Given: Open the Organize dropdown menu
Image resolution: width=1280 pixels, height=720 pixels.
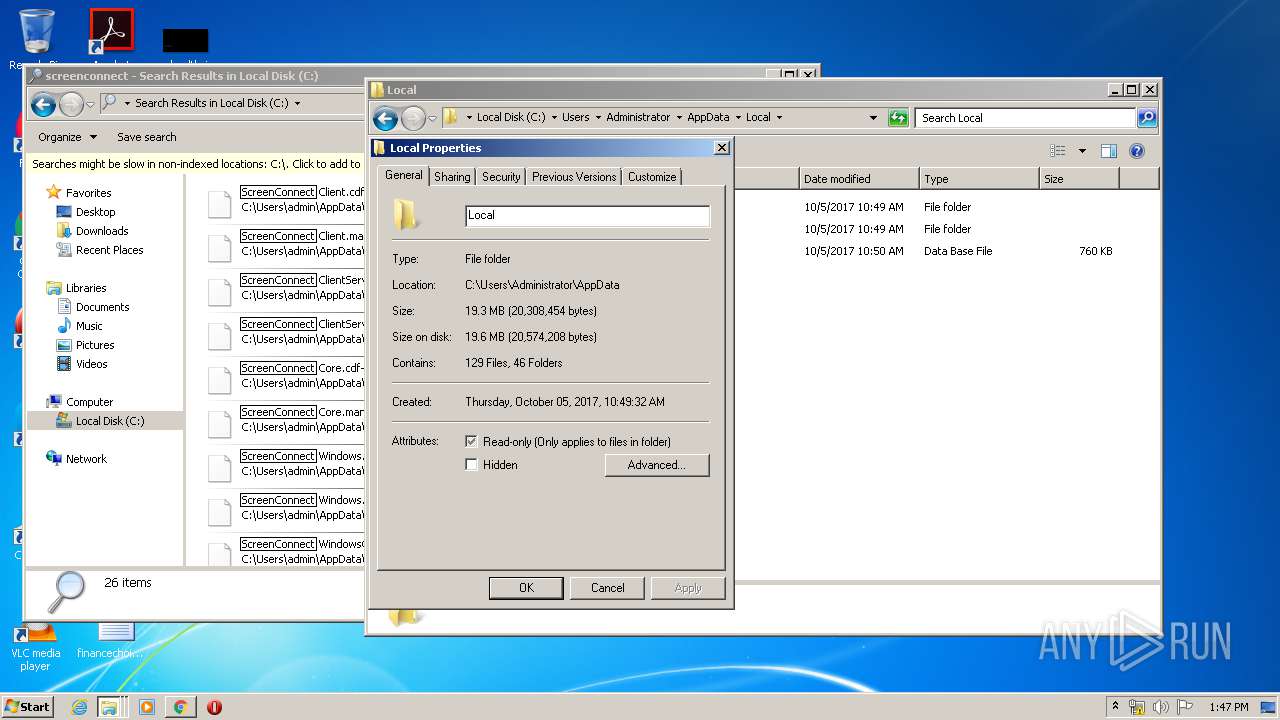Looking at the screenshot, I should (68, 137).
